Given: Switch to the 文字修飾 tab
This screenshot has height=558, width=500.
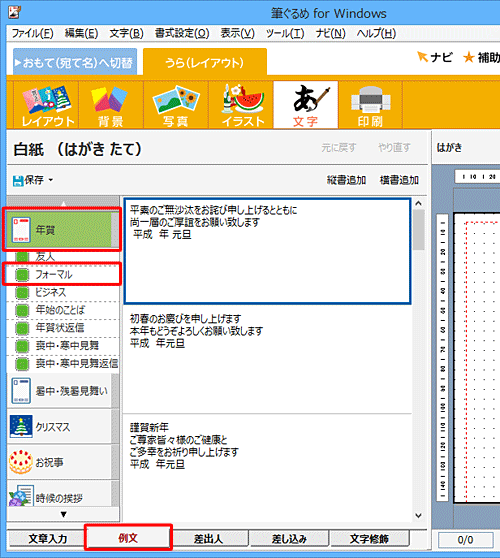Looking at the screenshot, I should click(x=369, y=538).
